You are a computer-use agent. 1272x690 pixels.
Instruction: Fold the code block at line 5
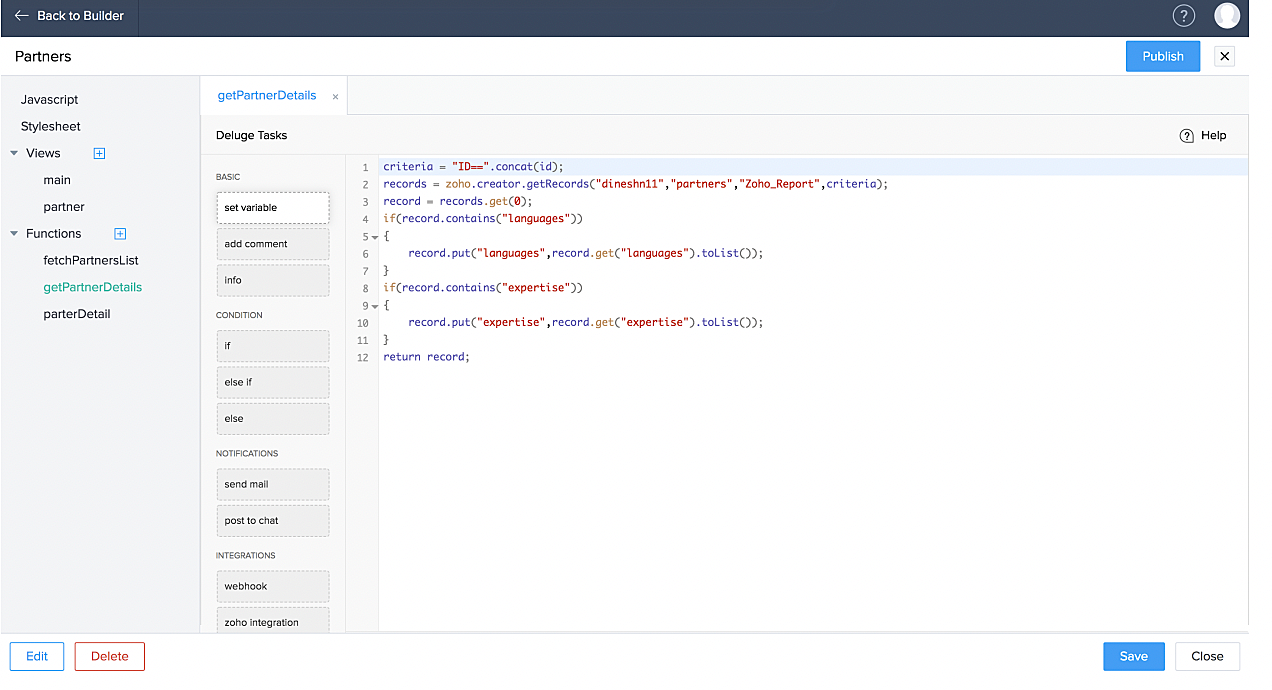[375, 237]
